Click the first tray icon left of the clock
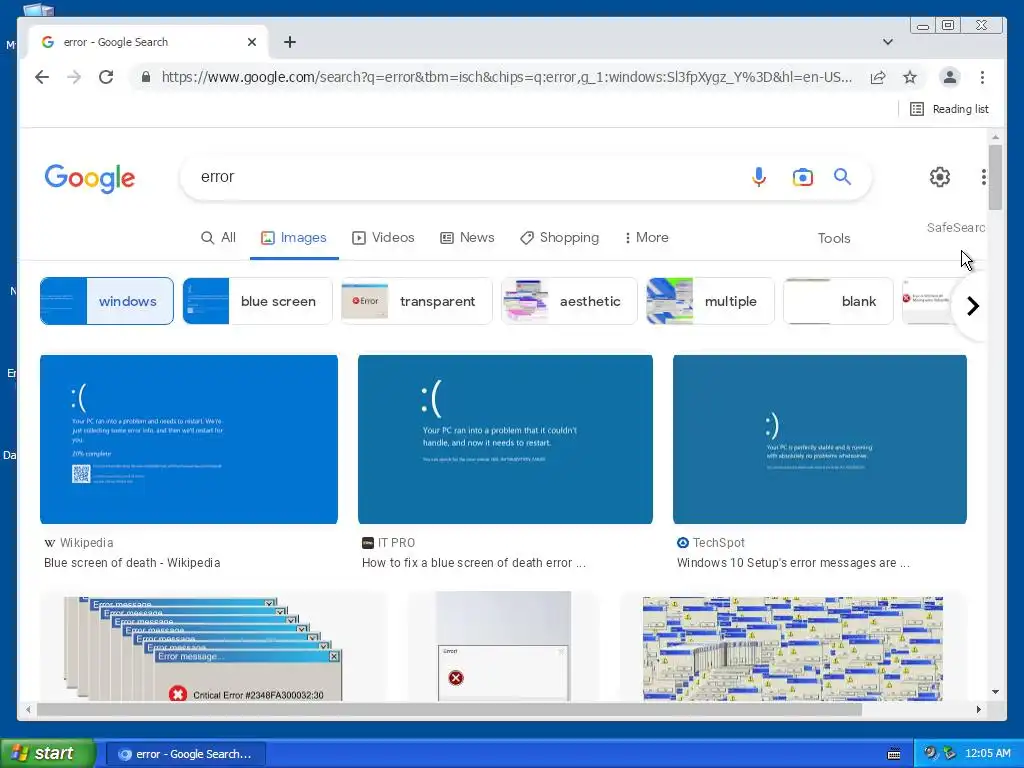 pos(930,754)
